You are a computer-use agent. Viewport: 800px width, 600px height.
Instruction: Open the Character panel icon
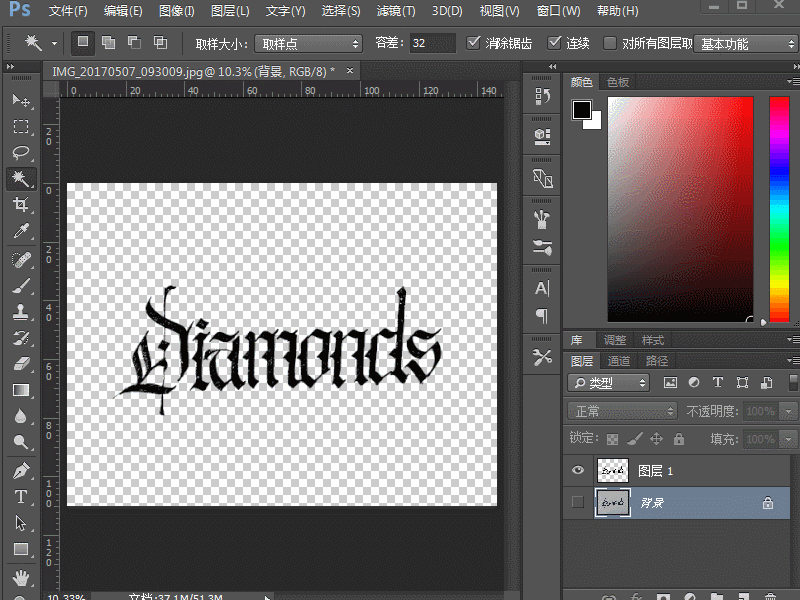coord(542,288)
